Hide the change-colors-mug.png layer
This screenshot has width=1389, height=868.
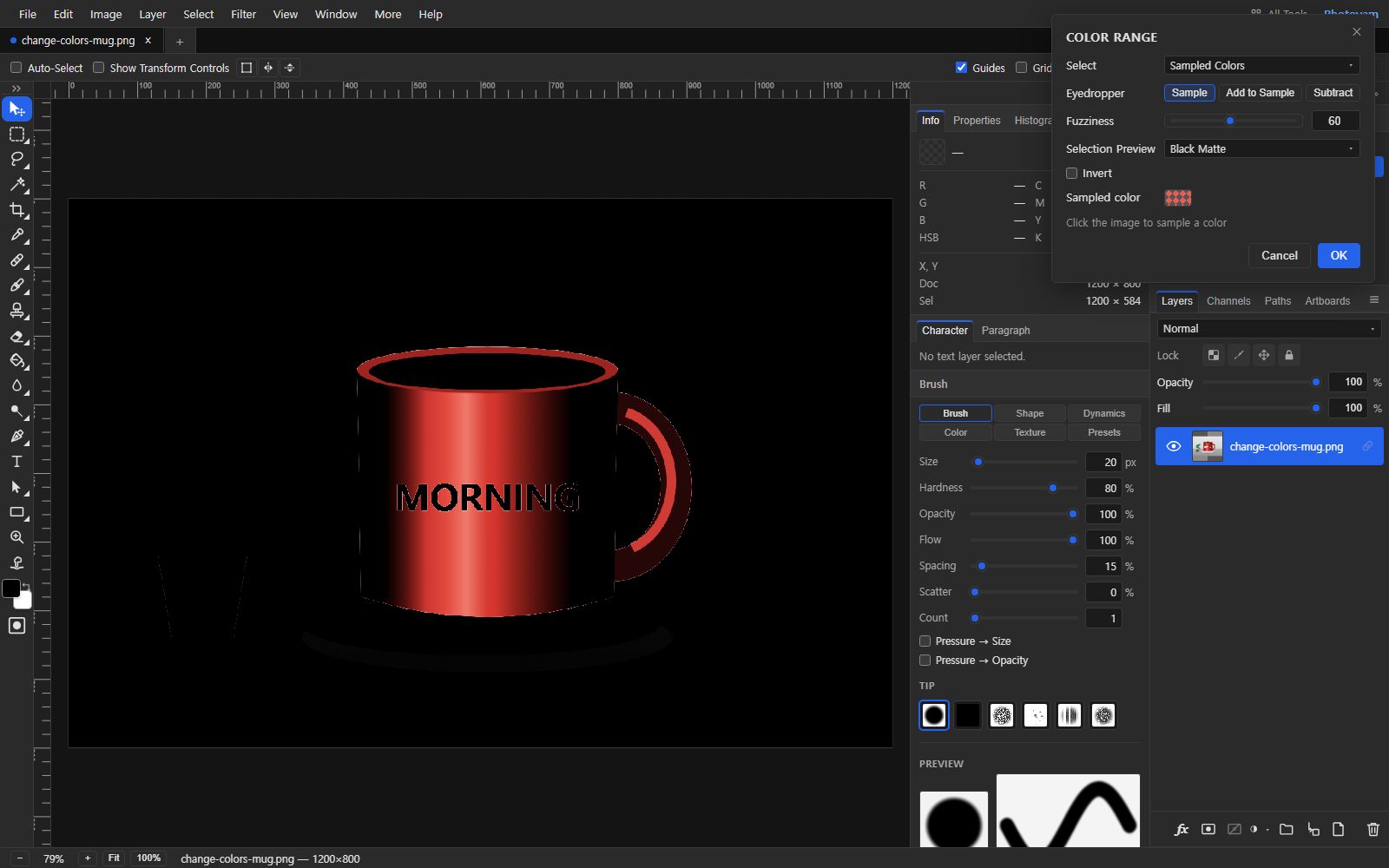[1174, 446]
